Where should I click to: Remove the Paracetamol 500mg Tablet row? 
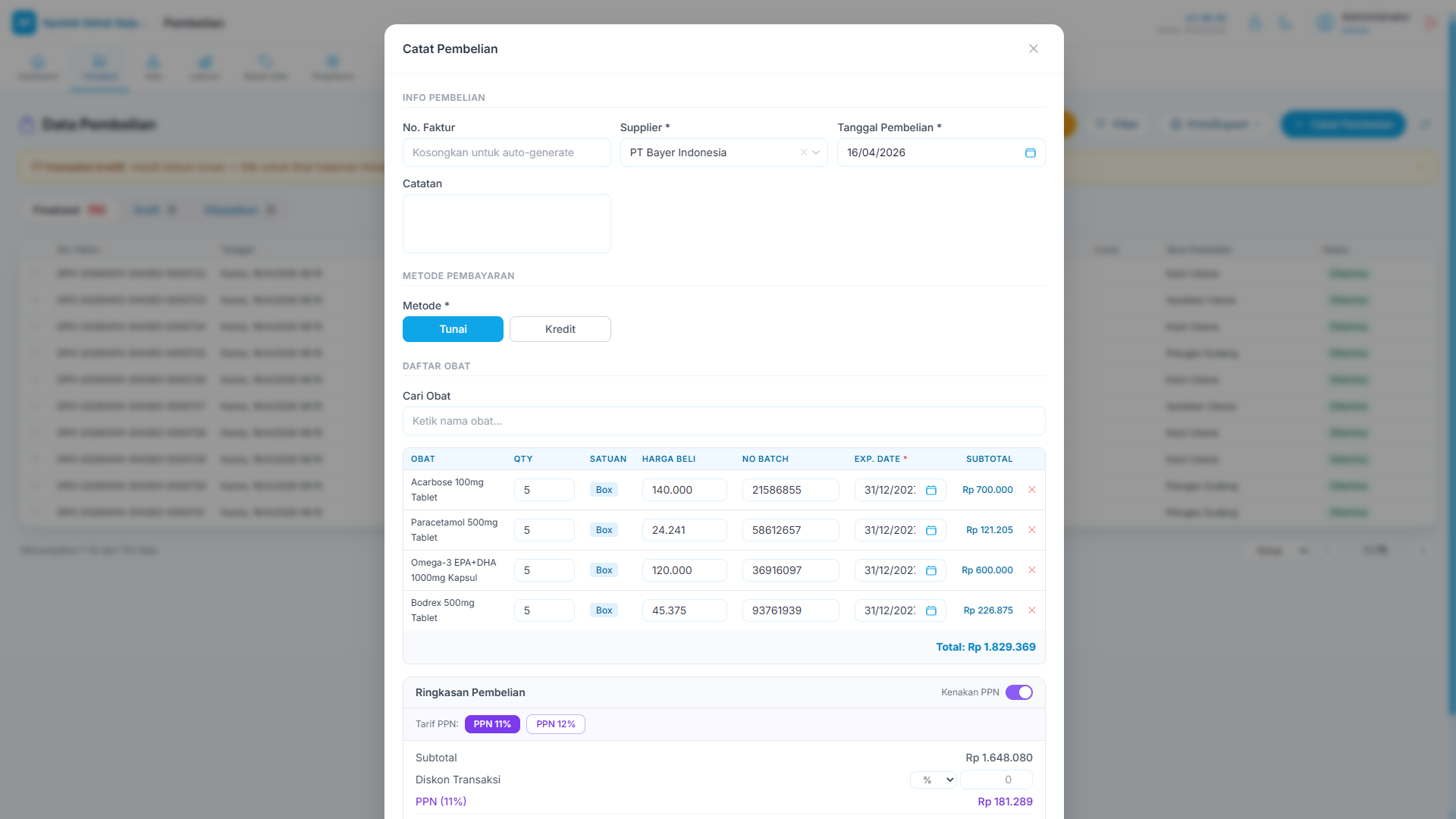tap(1032, 530)
